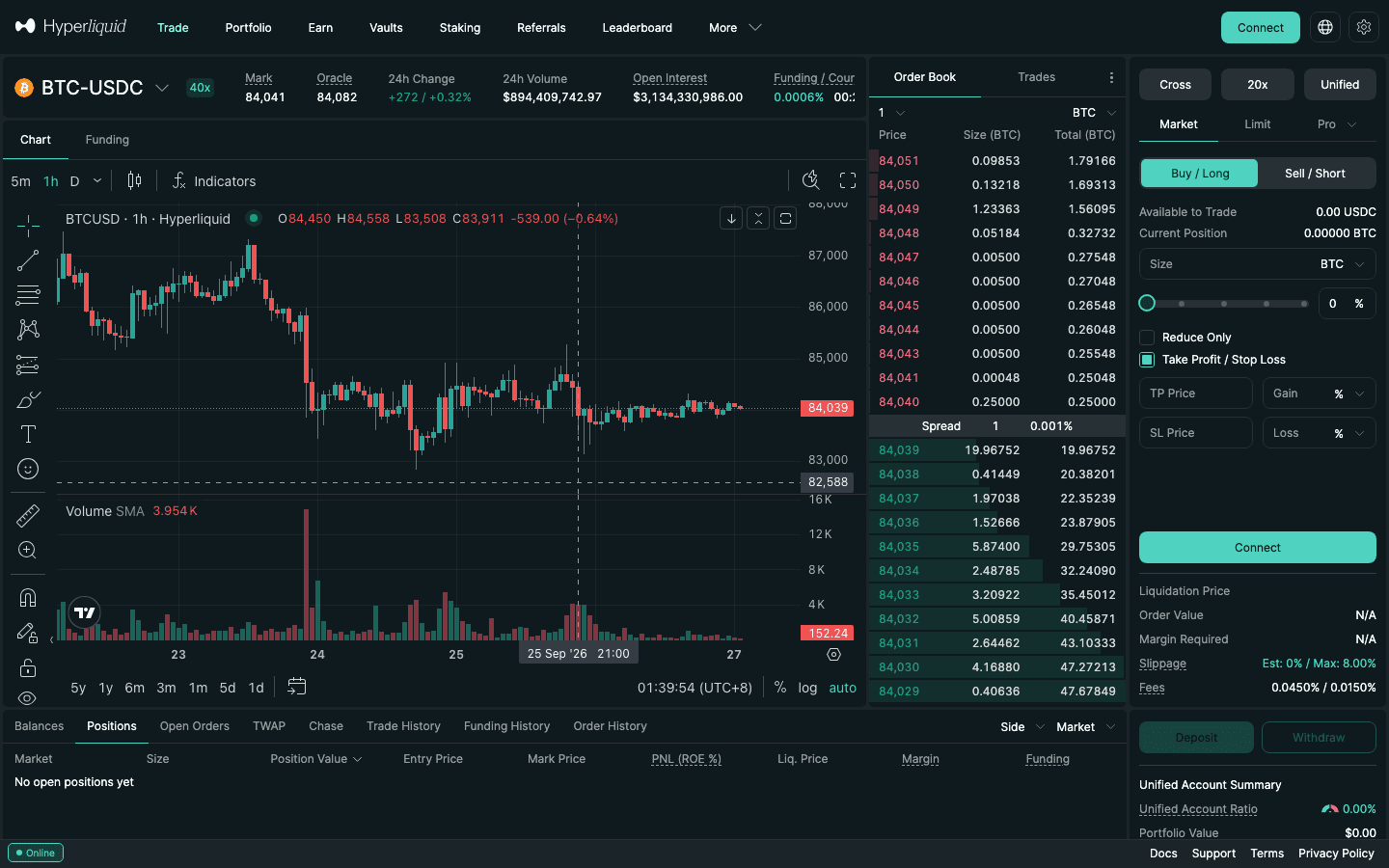1389x868 pixels.
Task: Select the brush drawing tool
Action: pos(28,399)
